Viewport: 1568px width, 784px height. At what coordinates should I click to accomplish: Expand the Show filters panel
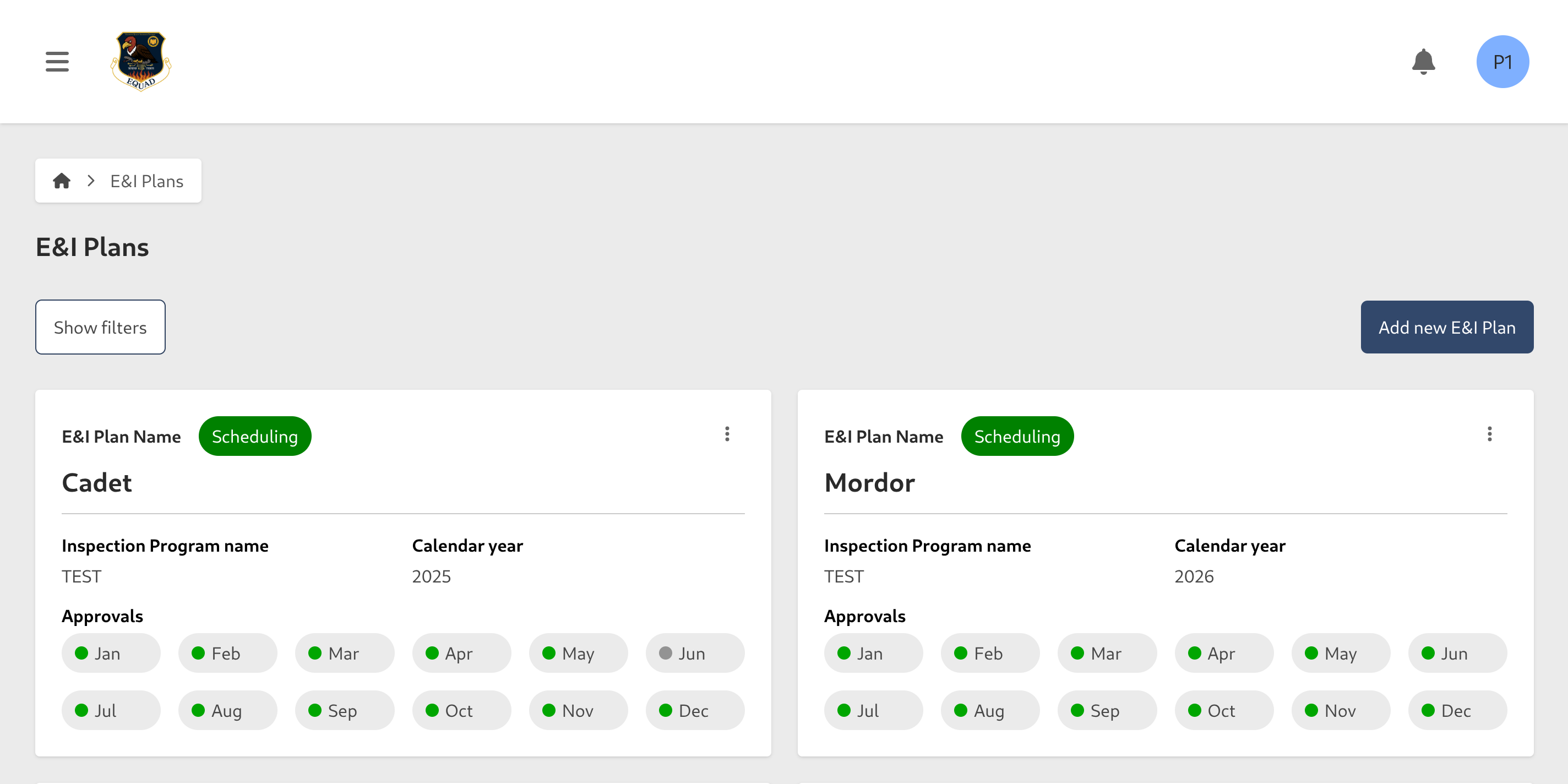point(100,328)
